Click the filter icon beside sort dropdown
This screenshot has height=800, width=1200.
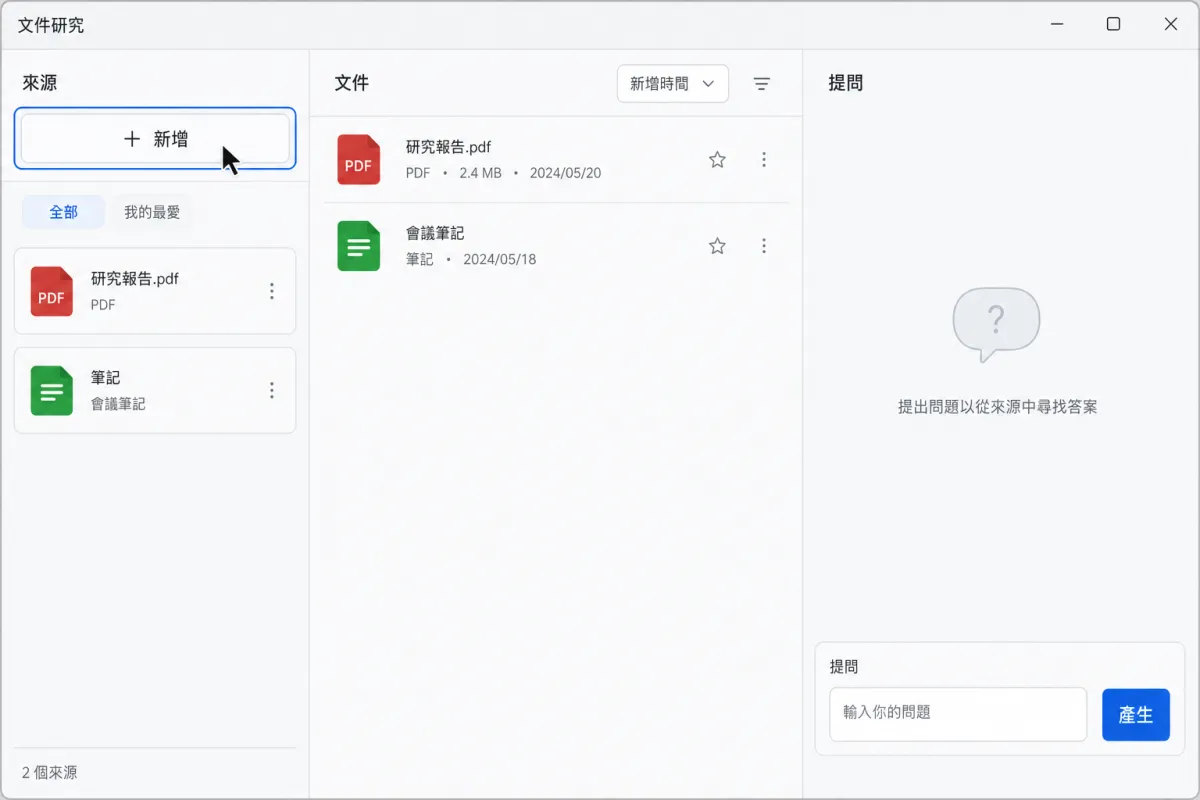[x=762, y=84]
